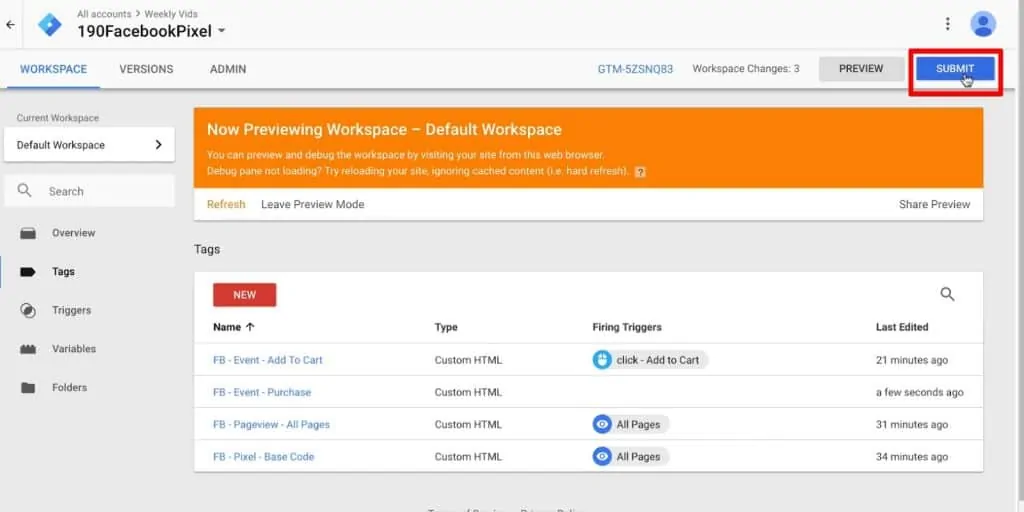Click the Workspace Changes: 3 indicator
The image size is (1024, 512).
tap(746, 69)
